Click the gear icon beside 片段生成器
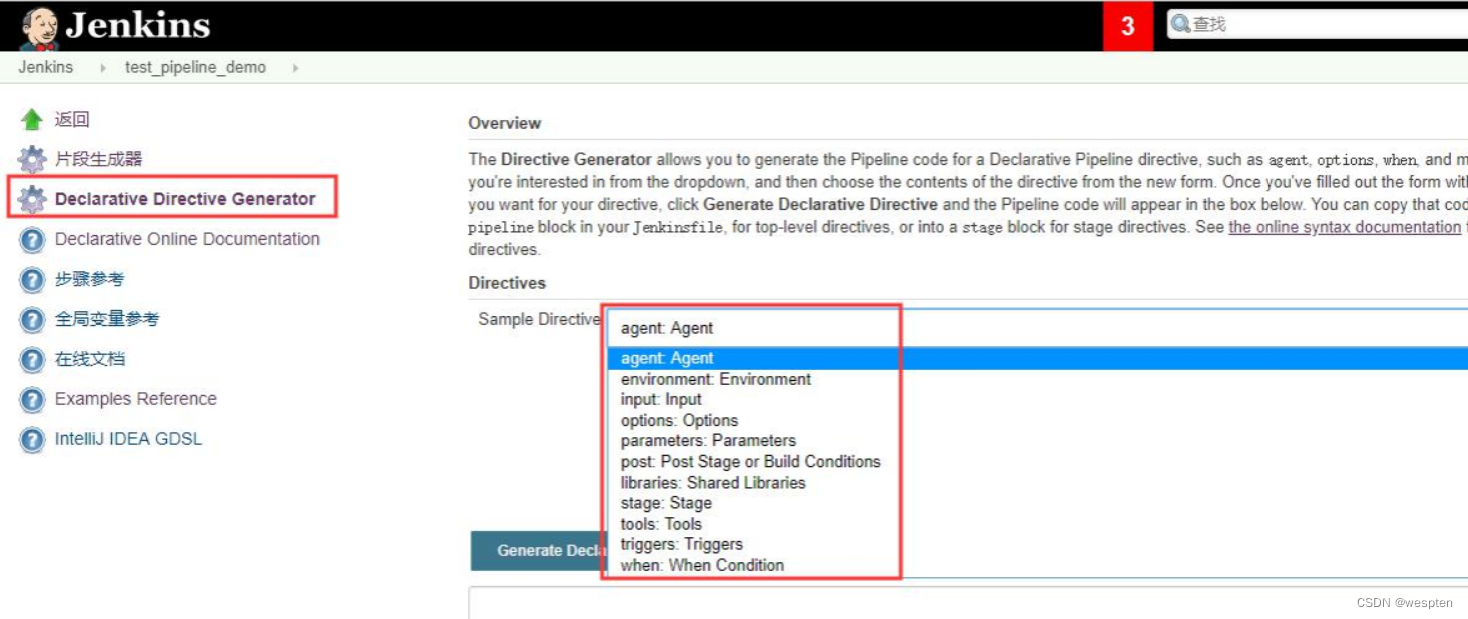 click(x=32, y=159)
